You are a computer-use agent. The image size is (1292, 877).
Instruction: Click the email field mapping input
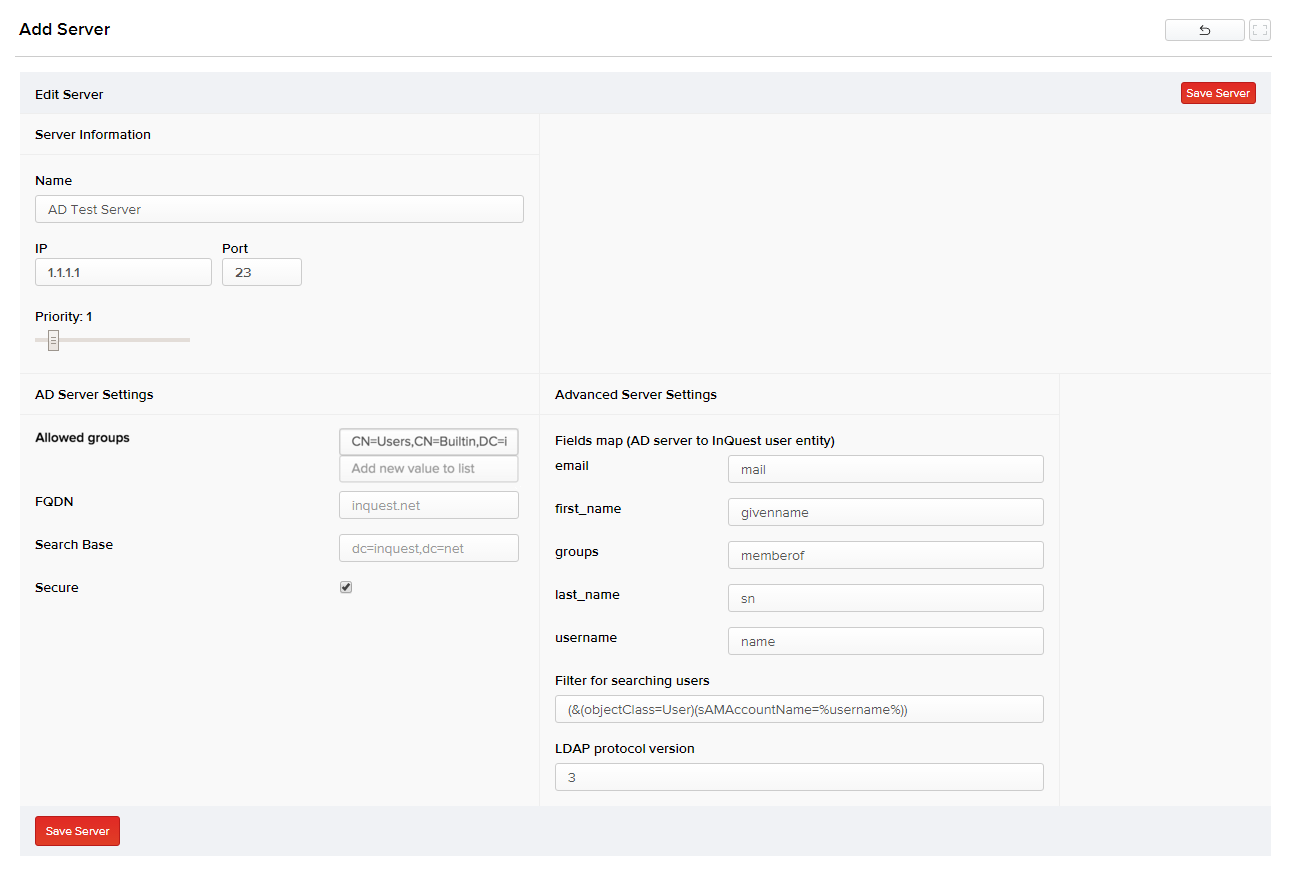885,469
